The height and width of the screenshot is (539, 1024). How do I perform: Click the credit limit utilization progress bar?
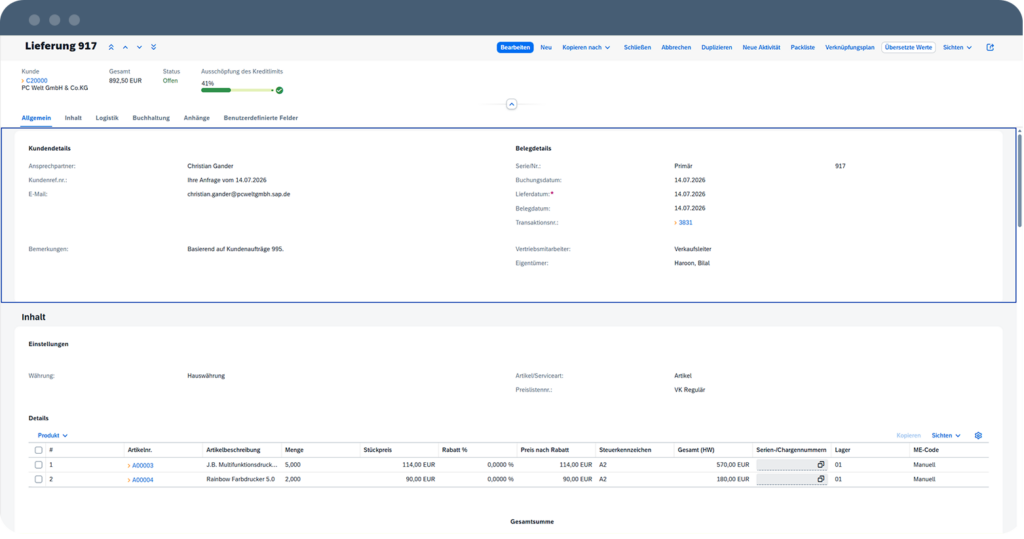coord(237,90)
